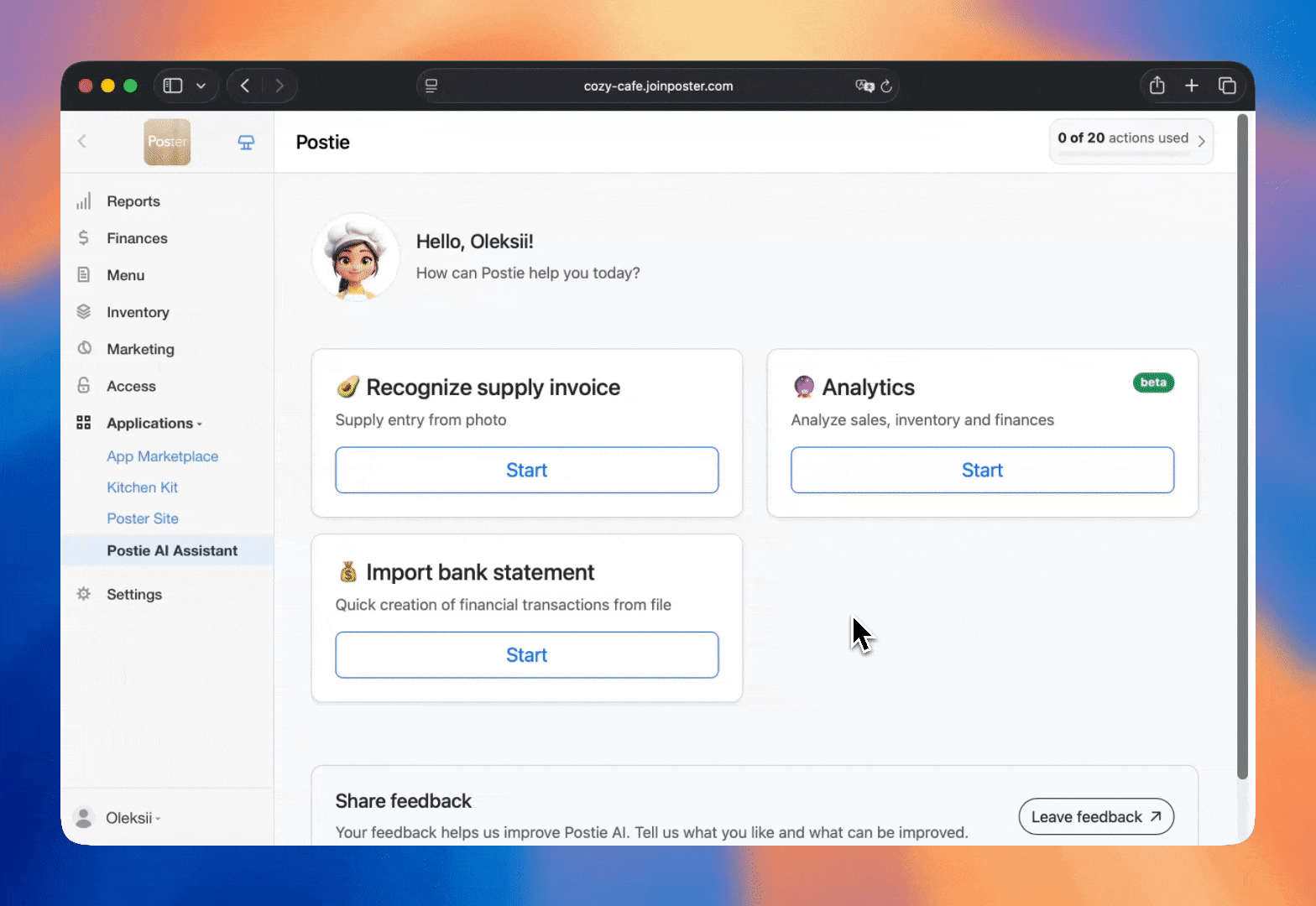Click the Inventory layers icon
The image size is (1316, 906).
pyautogui.click(x=84, y=312)
